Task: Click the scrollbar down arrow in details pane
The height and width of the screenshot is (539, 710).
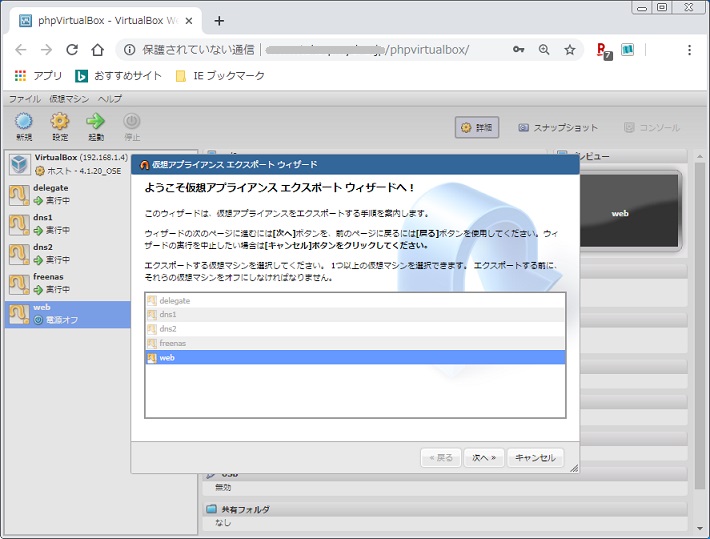Action: coord(700,528)
